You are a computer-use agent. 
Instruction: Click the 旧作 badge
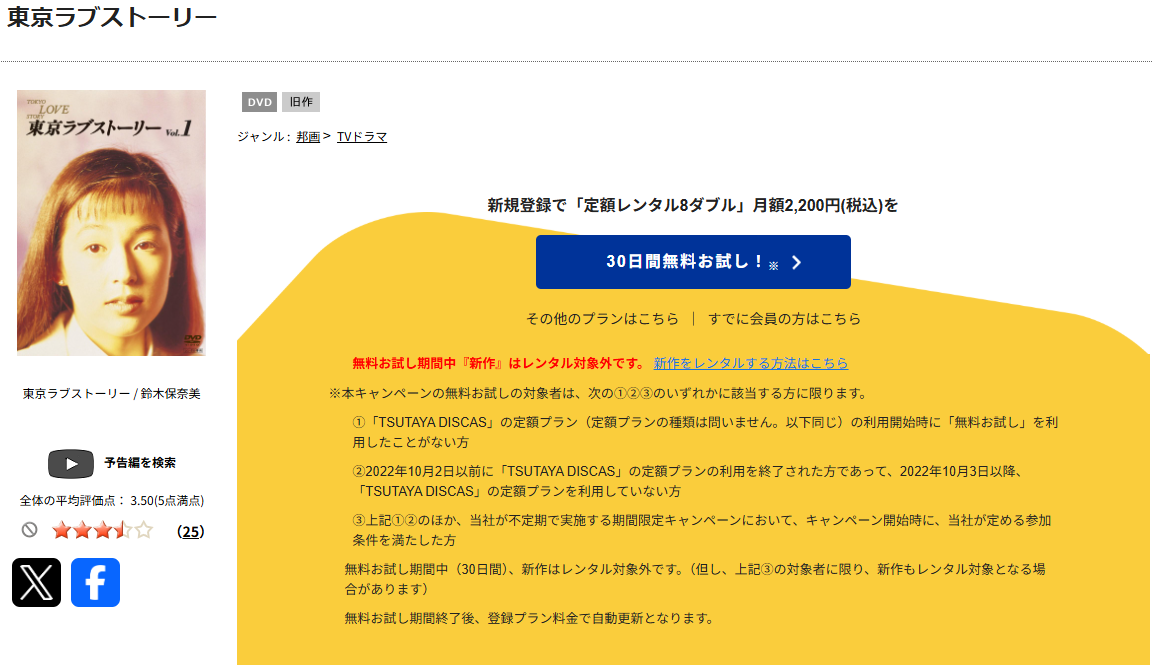[301, 102]
